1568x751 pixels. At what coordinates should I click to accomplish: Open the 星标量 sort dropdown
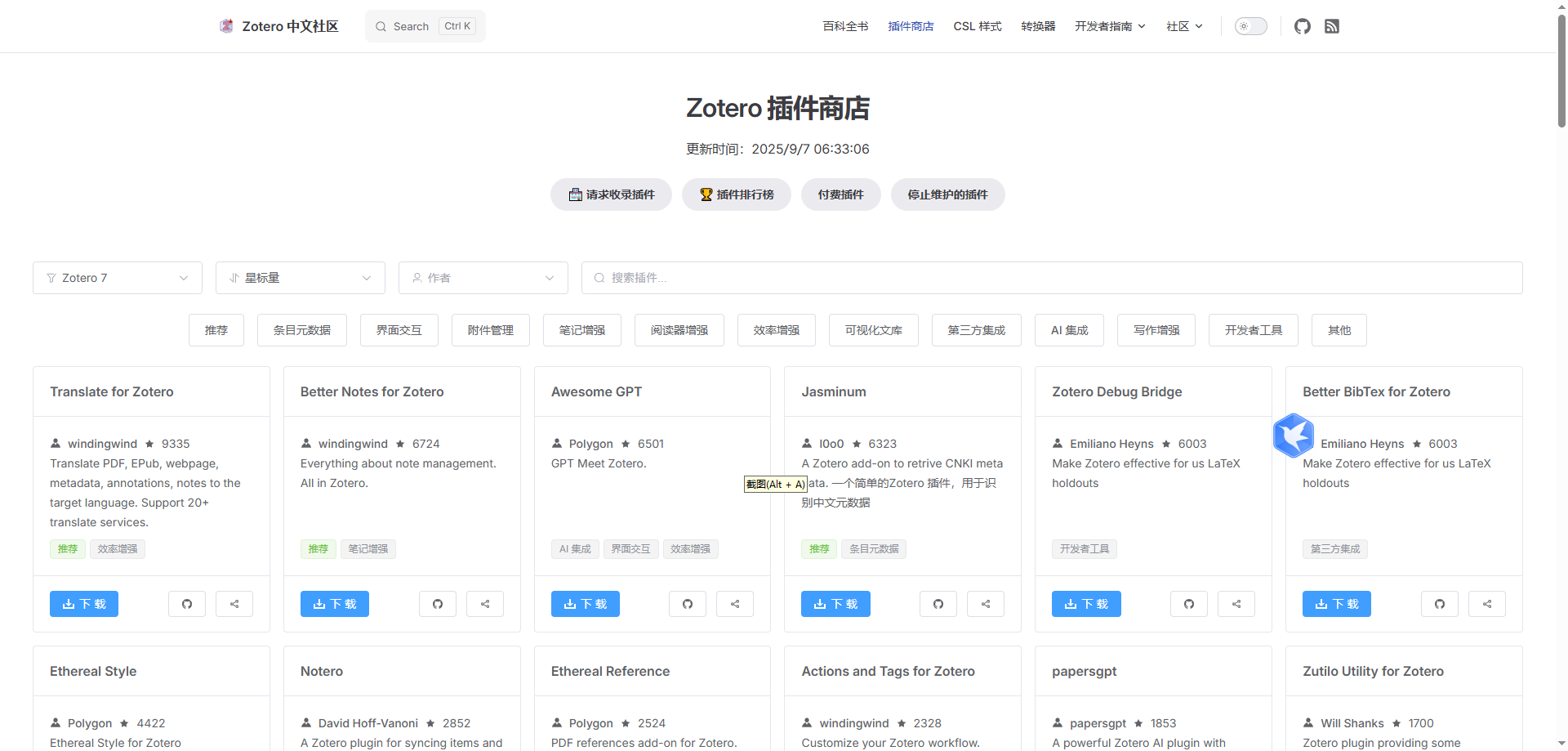(x=301, y=278)
